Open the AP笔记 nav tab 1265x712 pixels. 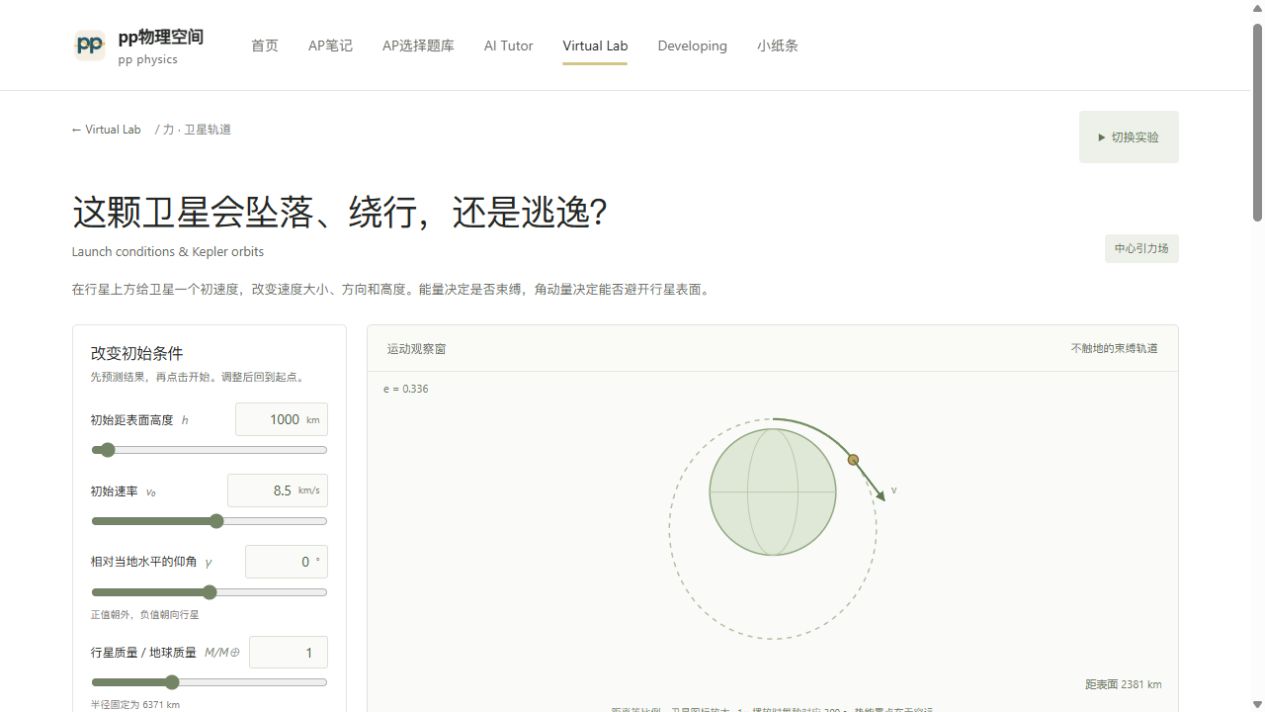click(x=330, y=46)
